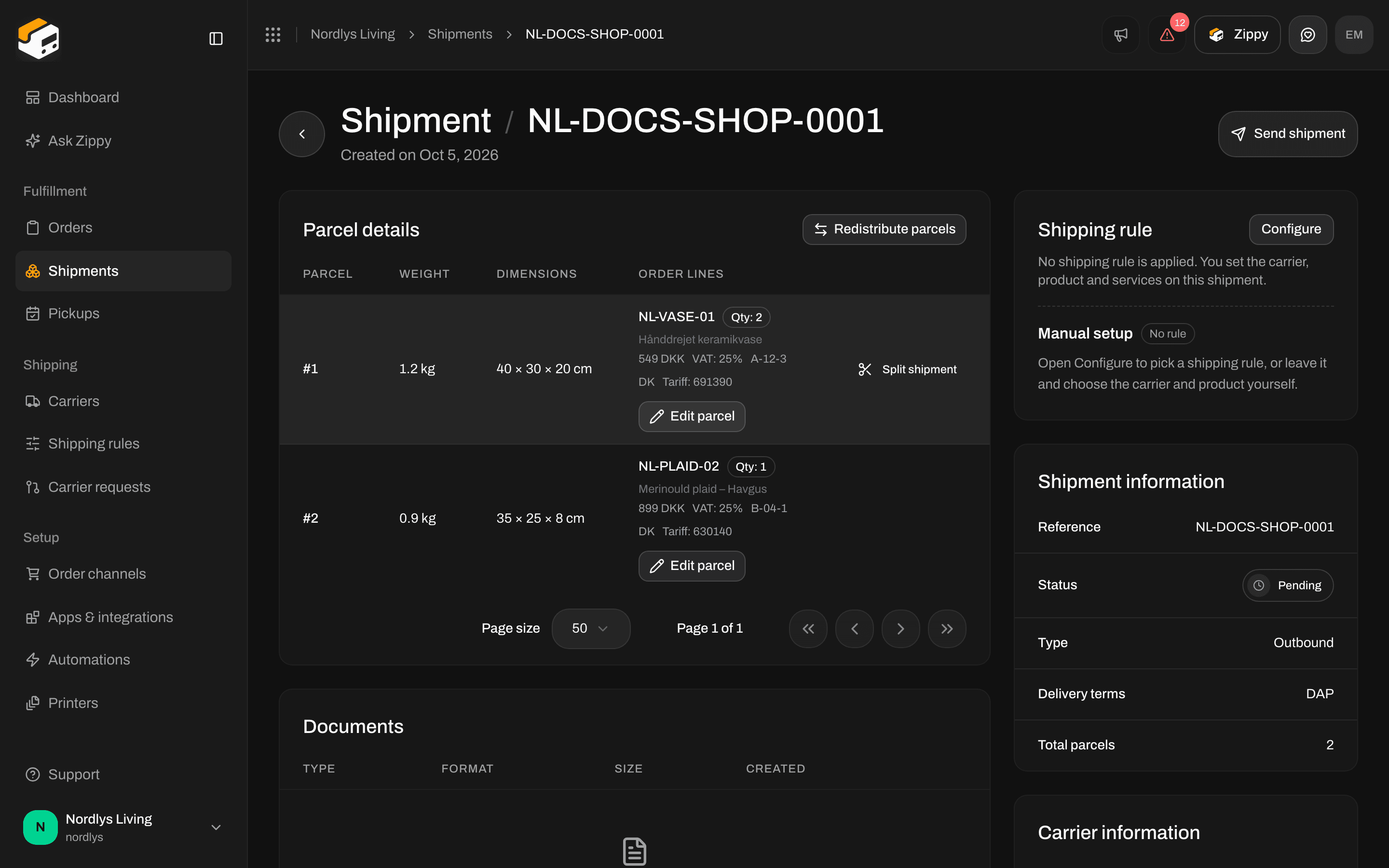
Task: Open the Zippy assistant button
Action: point(1238,34)
